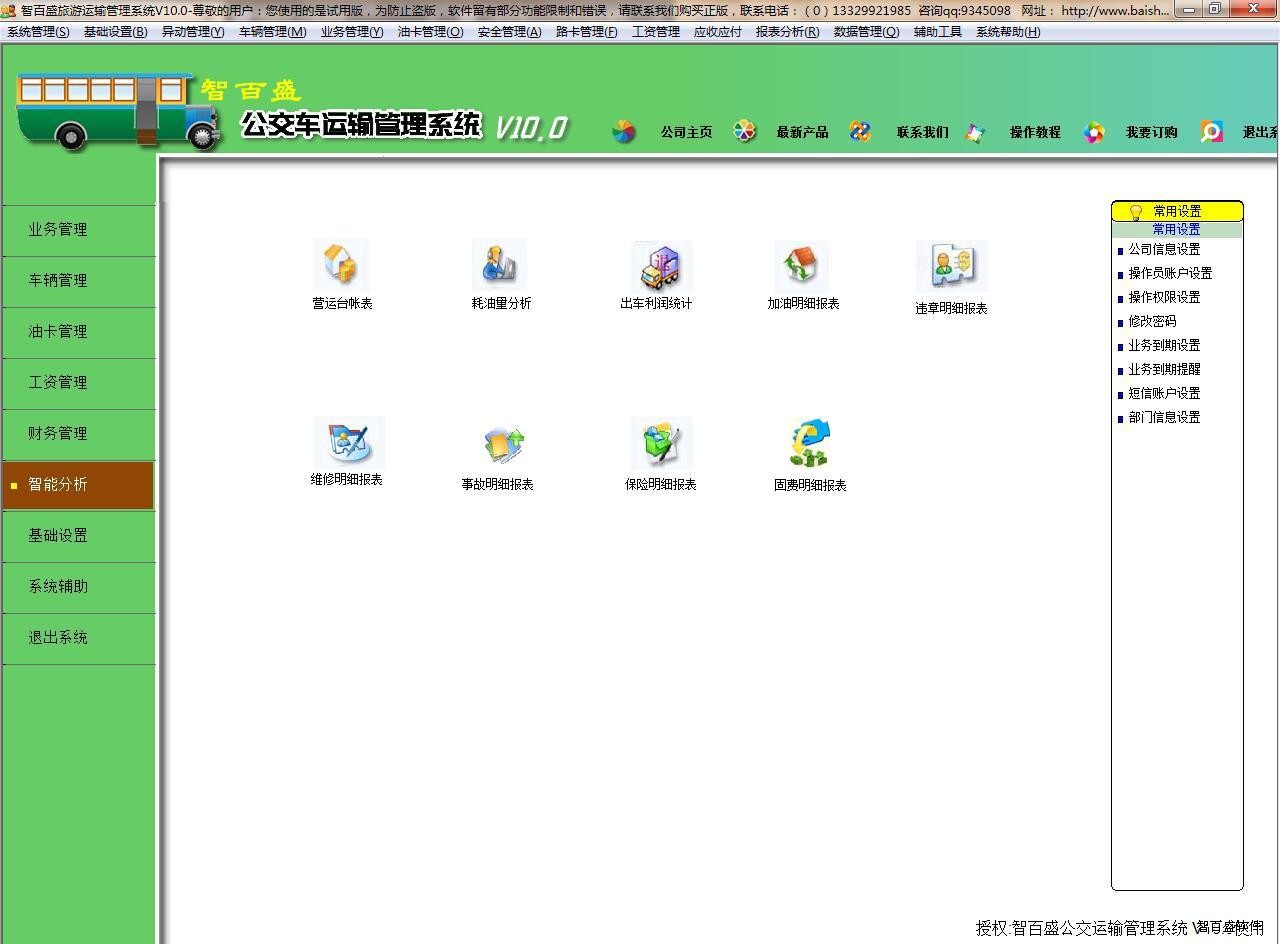Viewport: 1280px width, 944px height.
Task: Select 业务管理 in the left sidebar
Action: 78,230
